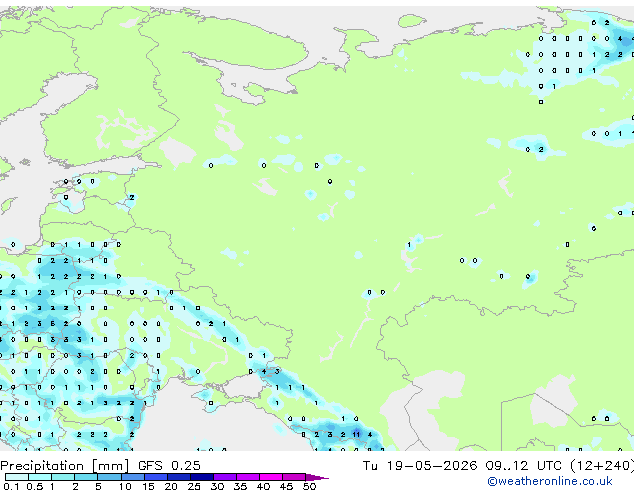Screen dimensions: 634x490
Task: Click the '35' legend scale label
Action: [x=240, y=486]
